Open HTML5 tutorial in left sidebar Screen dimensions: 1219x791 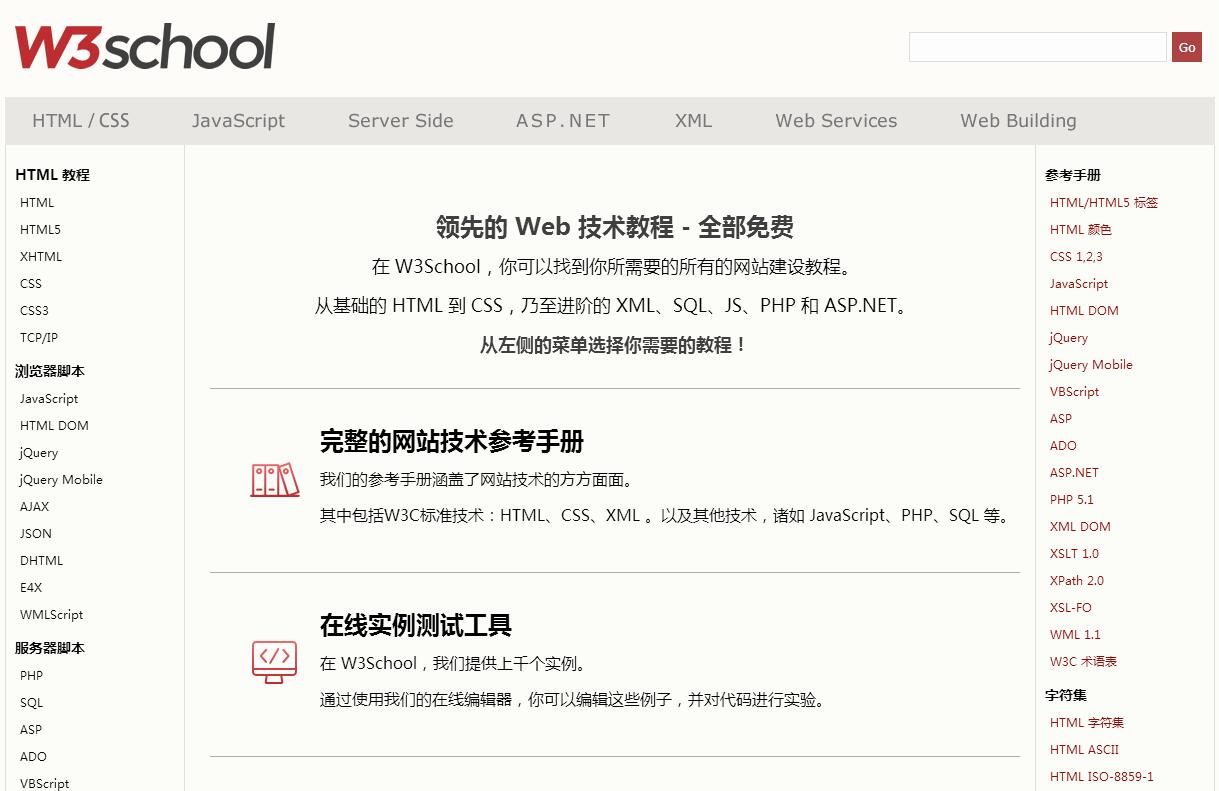(x=40, y=230)
